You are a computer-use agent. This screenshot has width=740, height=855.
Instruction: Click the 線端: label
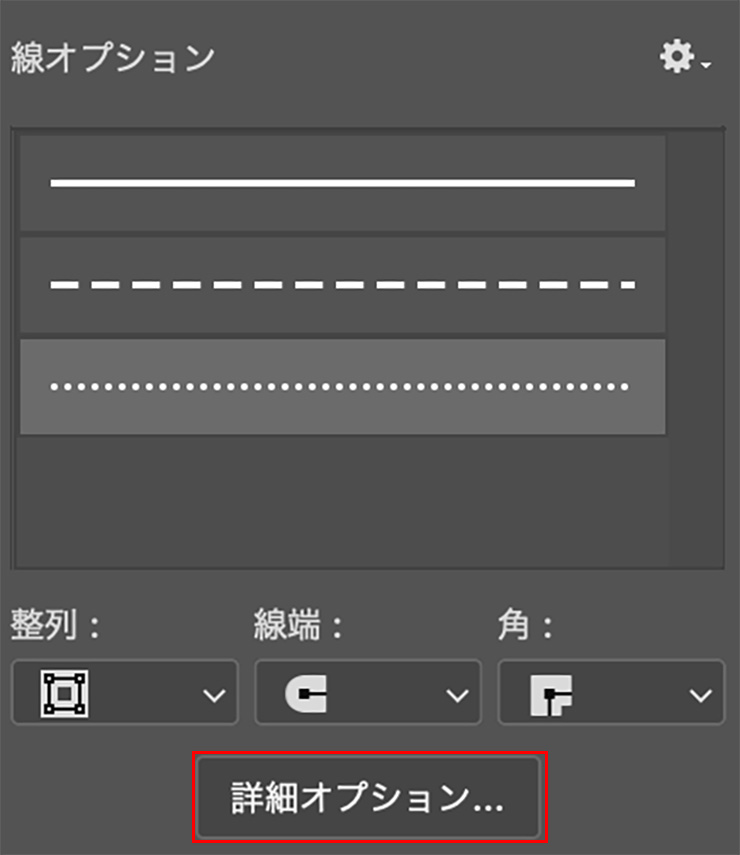[x=298, y=625]
